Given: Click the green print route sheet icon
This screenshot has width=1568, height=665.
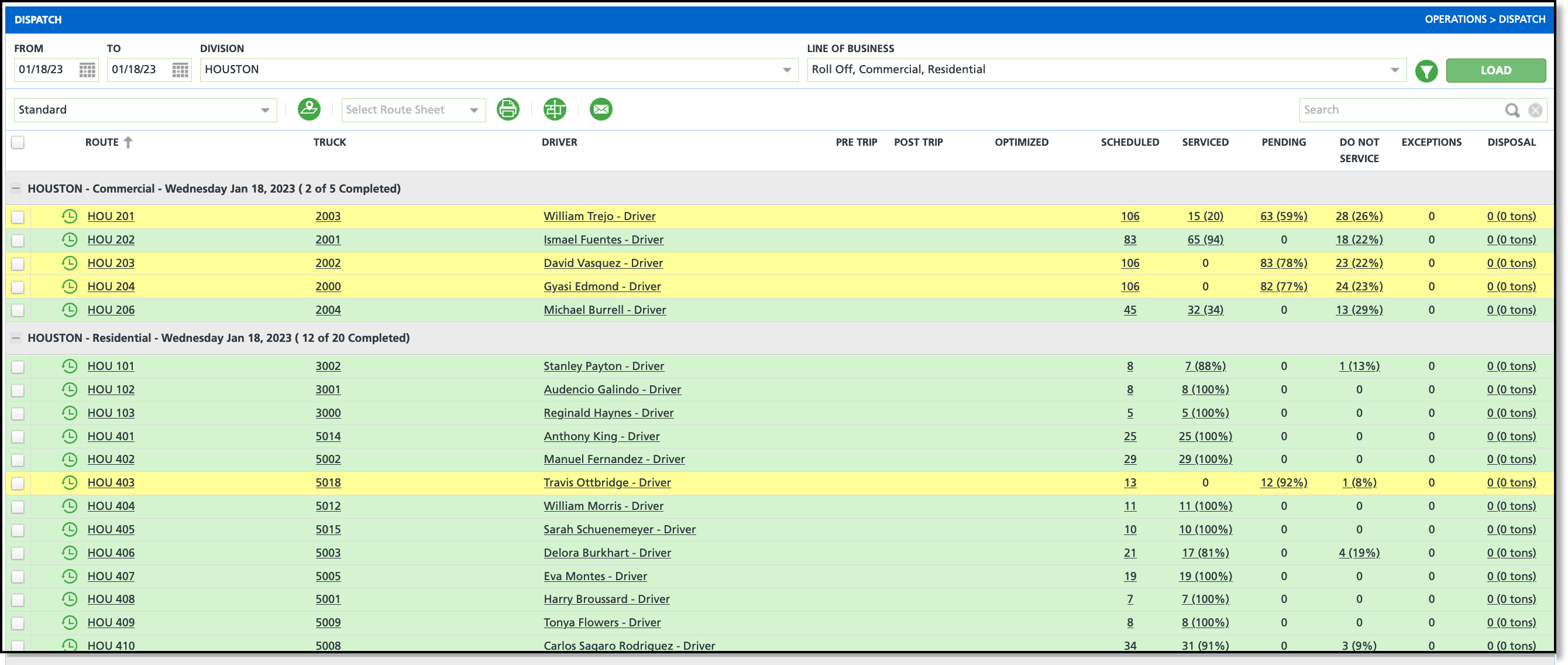Looking at the screenshot, I should tap(508, 109).
